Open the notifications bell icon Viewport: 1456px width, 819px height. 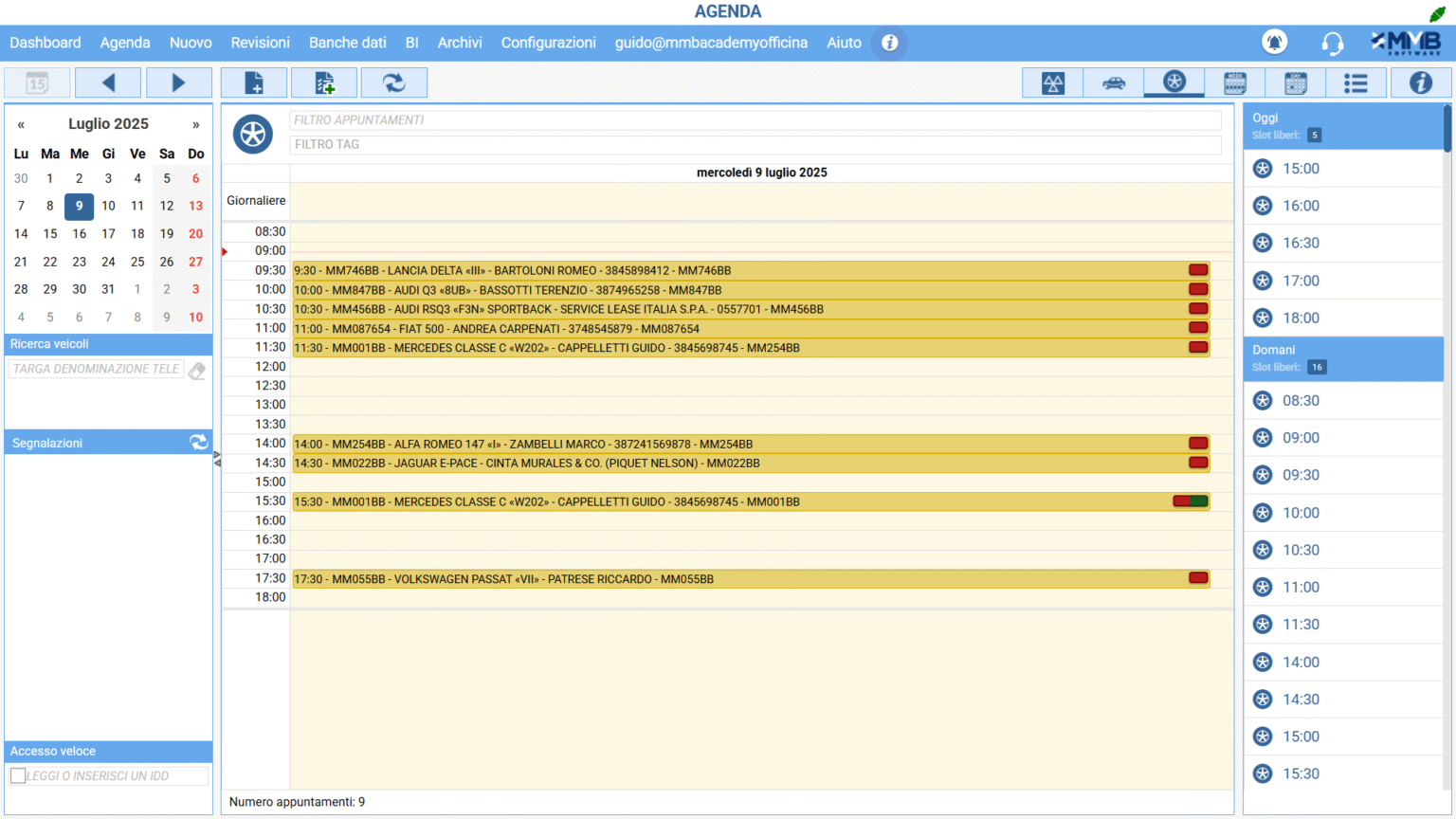[x=1274, y=43]
